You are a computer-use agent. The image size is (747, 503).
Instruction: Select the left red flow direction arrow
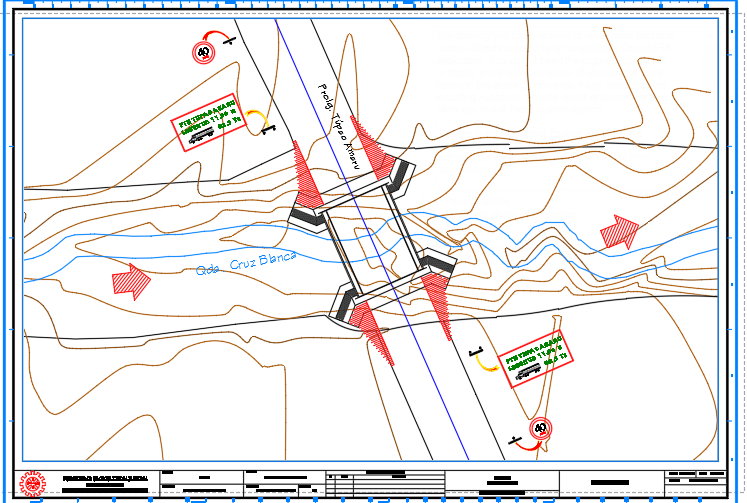(x=131, y=281)
